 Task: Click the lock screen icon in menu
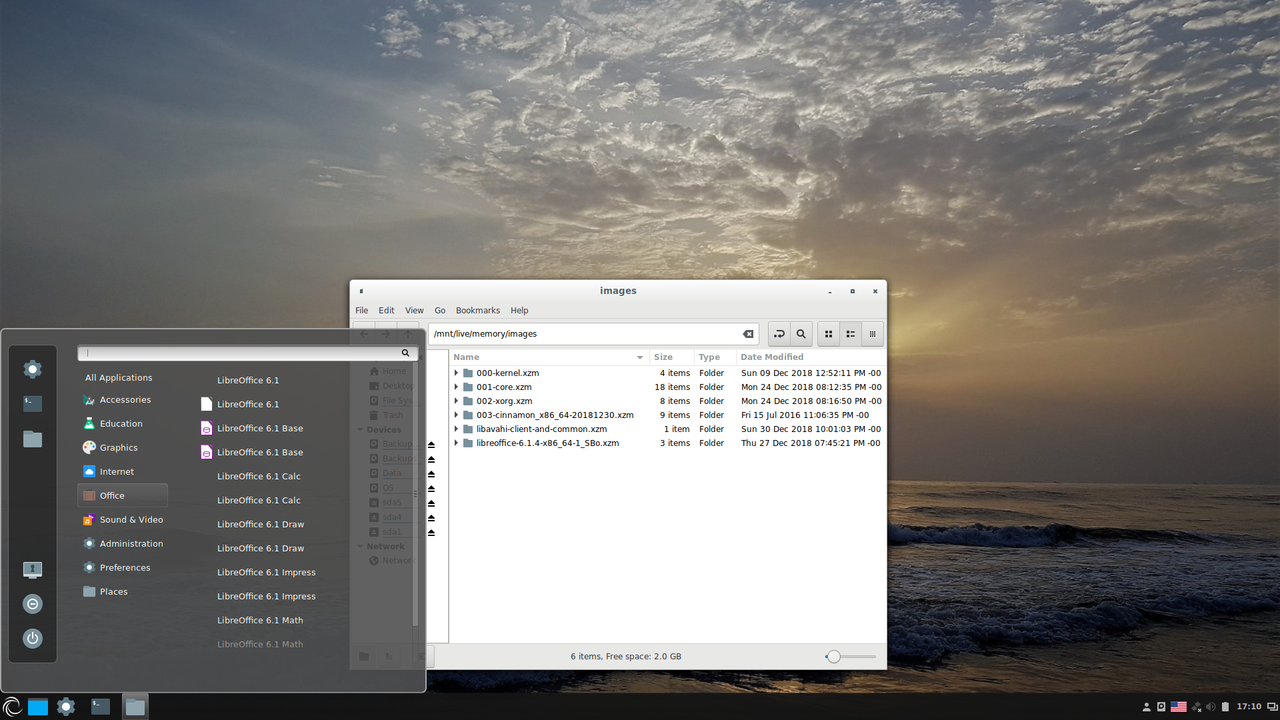point(33,569)
